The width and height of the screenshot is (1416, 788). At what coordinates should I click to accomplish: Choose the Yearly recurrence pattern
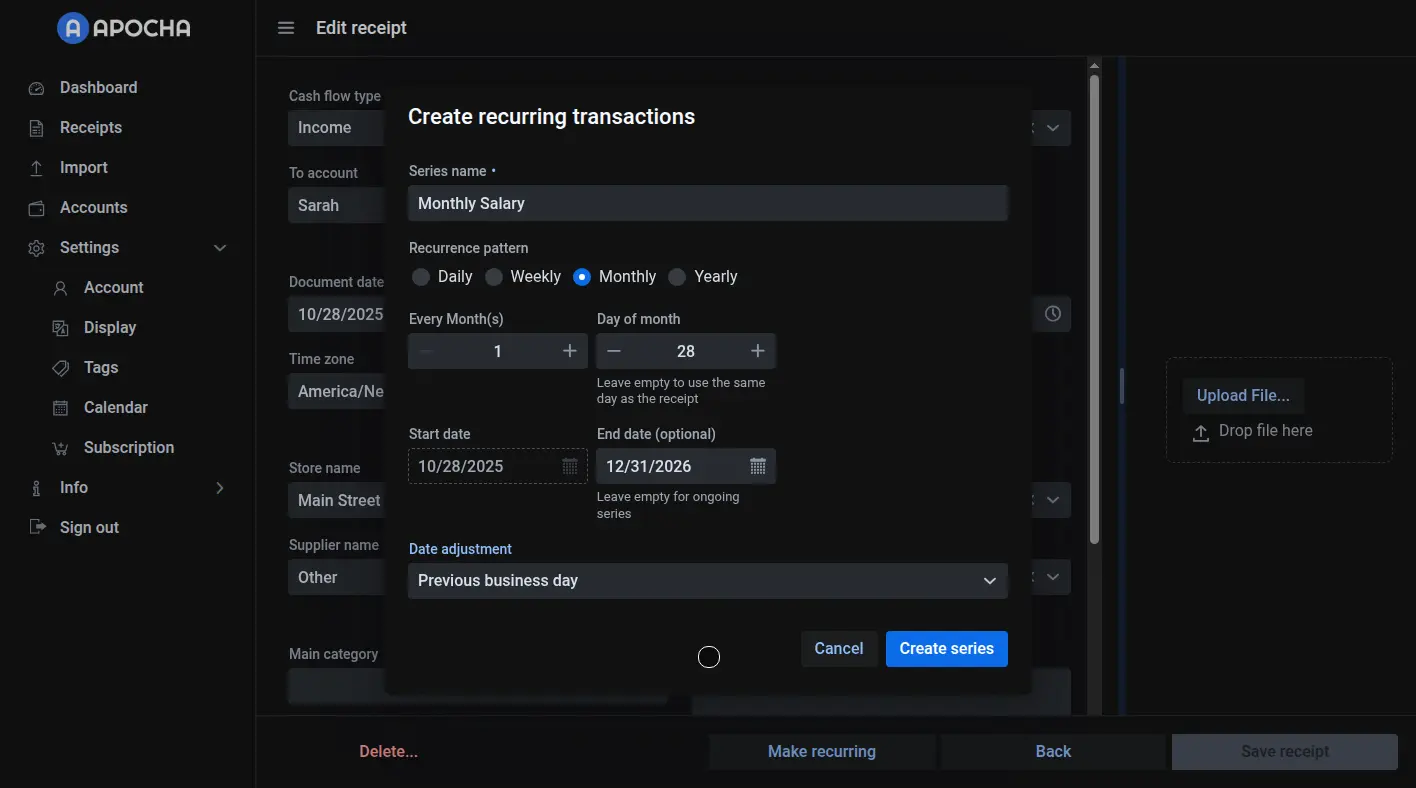pyautogui.click(x=678, y=277)
